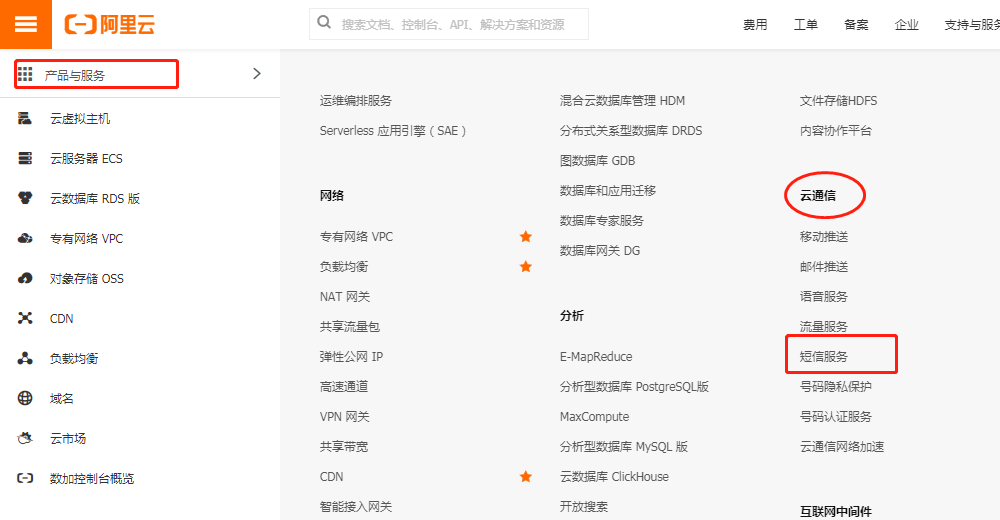Click the CDN sidebar icon
Viewport: 1000px width, 520px height.
click(x=25, y=318)
